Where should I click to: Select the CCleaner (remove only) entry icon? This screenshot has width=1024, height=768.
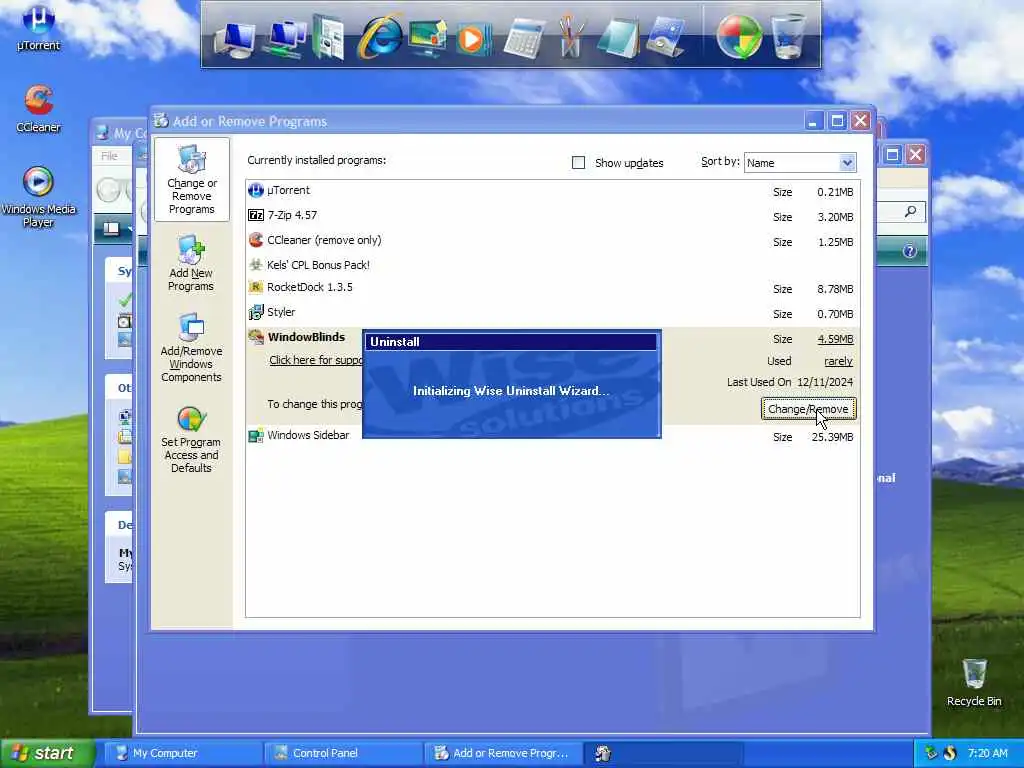click(x=256, y=240)
